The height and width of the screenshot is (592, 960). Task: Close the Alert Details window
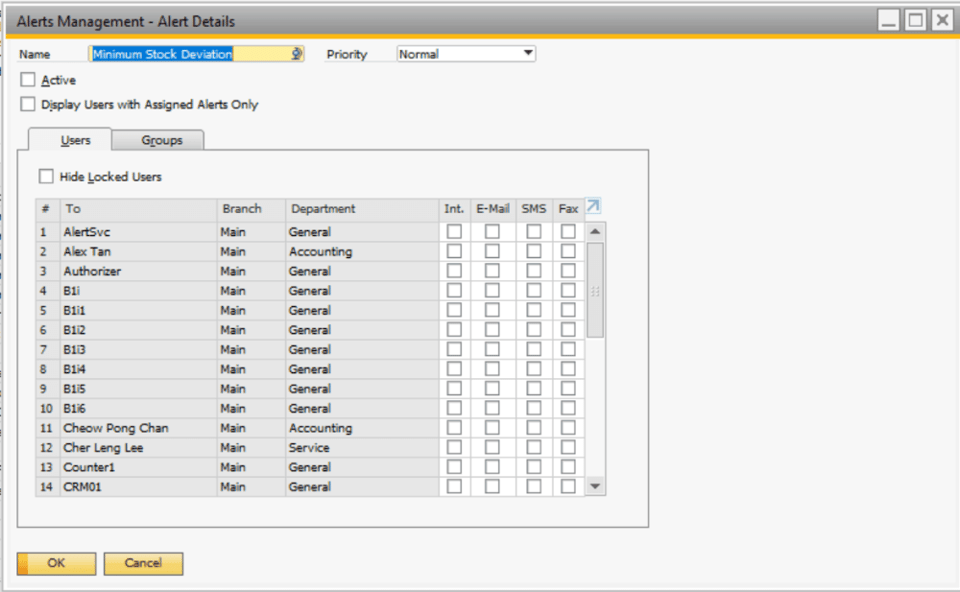[x=942, y=20]
